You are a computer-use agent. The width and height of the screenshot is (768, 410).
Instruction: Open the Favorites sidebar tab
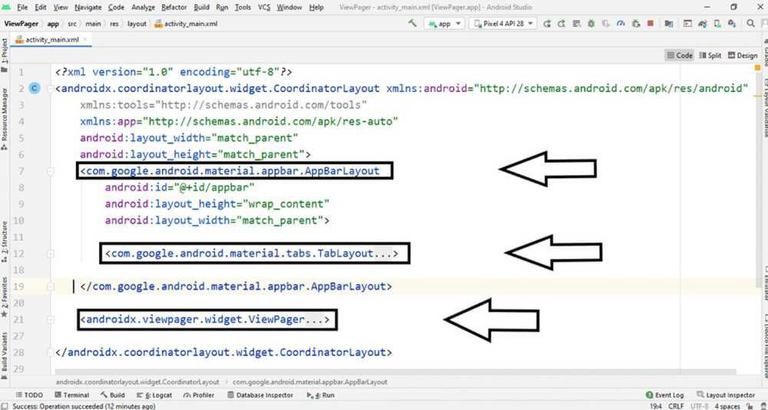click(x=4, y=296)
